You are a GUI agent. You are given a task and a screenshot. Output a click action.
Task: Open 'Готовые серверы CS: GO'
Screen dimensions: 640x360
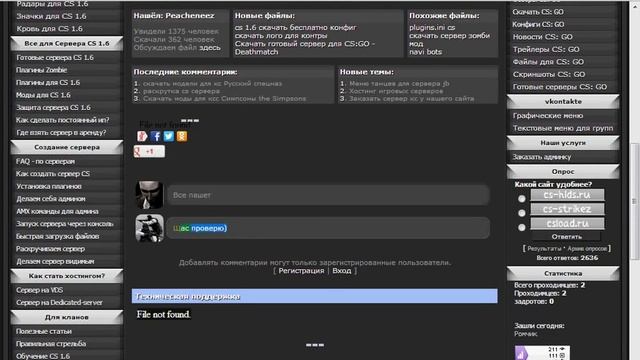560,87
